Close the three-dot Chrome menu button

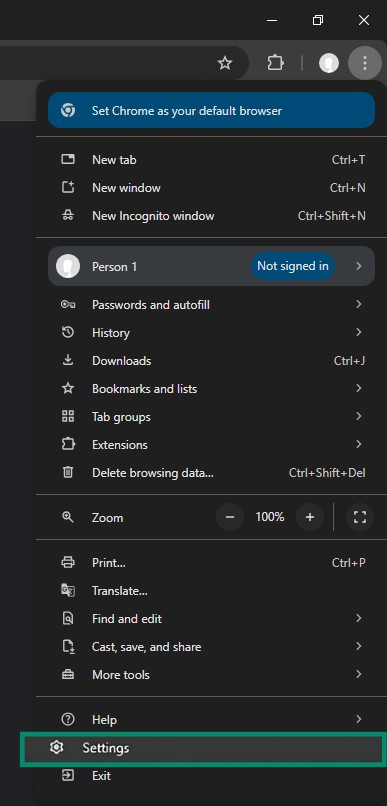(x=364, y=63)
